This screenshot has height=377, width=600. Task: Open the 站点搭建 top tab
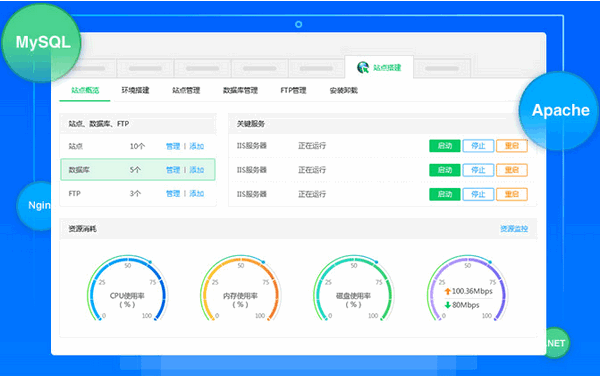(x=379, y=67)
